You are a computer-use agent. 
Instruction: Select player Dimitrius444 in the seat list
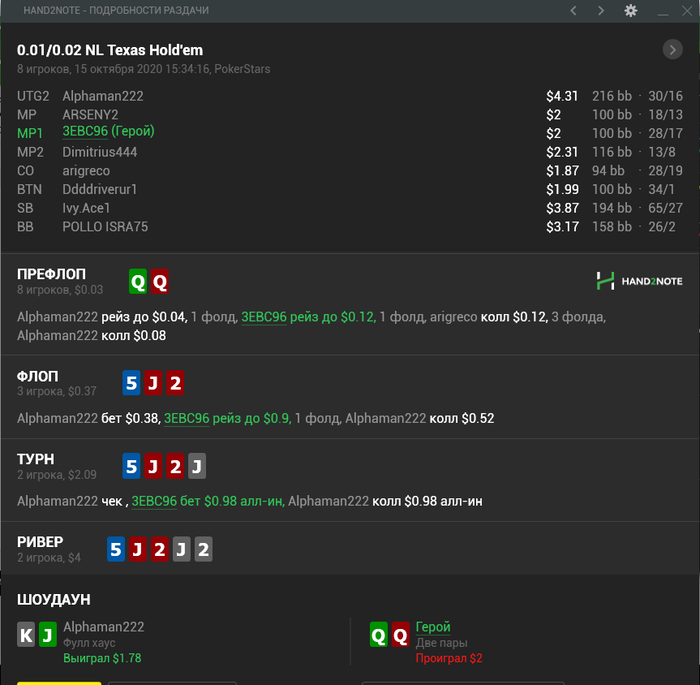point(100,152)
